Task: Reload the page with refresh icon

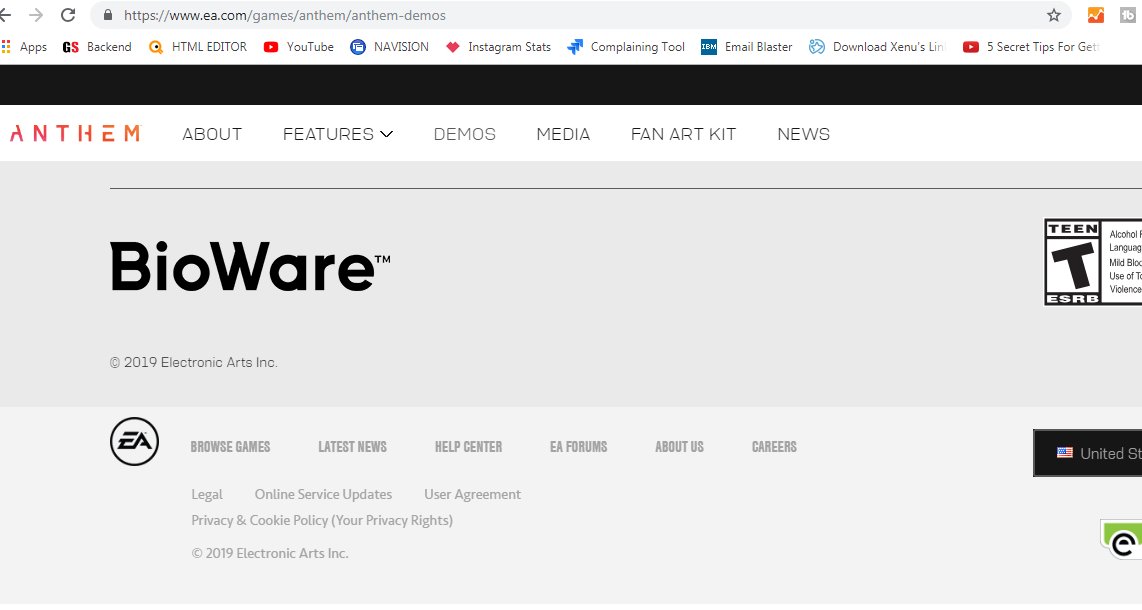Action: (68, 15)
